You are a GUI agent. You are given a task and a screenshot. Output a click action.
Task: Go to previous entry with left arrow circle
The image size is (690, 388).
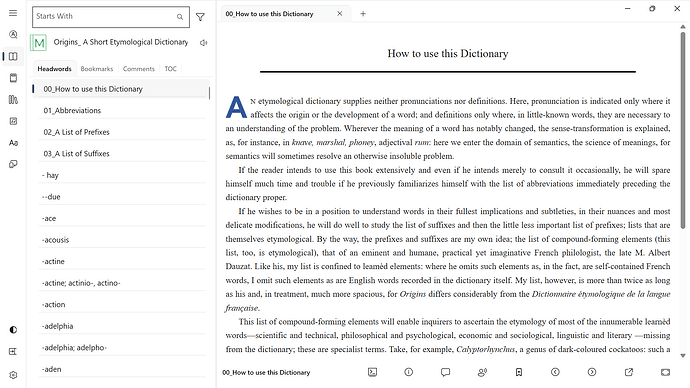click(555, 372)
